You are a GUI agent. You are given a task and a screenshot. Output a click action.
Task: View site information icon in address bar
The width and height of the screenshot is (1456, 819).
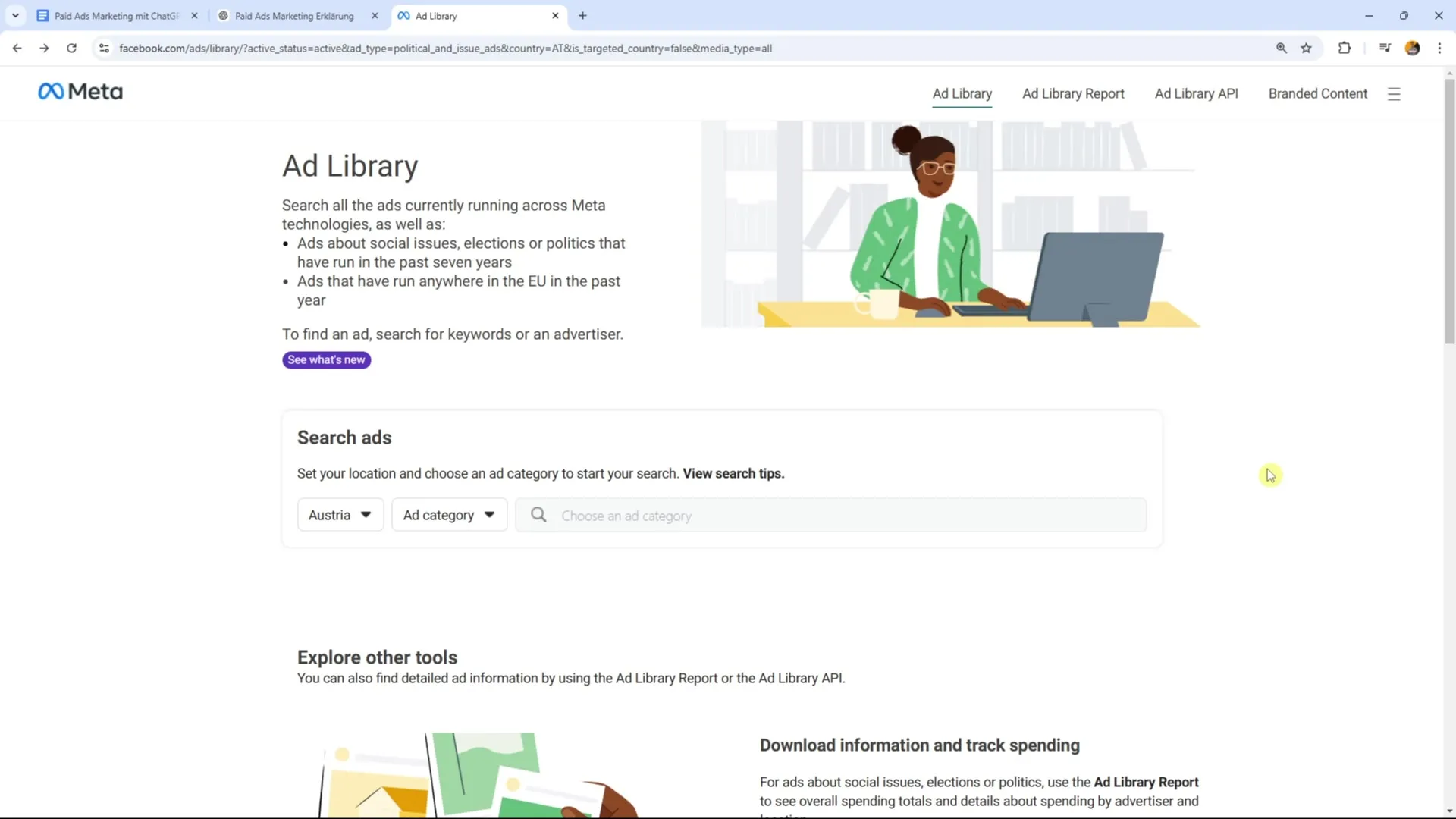(104, 48)
